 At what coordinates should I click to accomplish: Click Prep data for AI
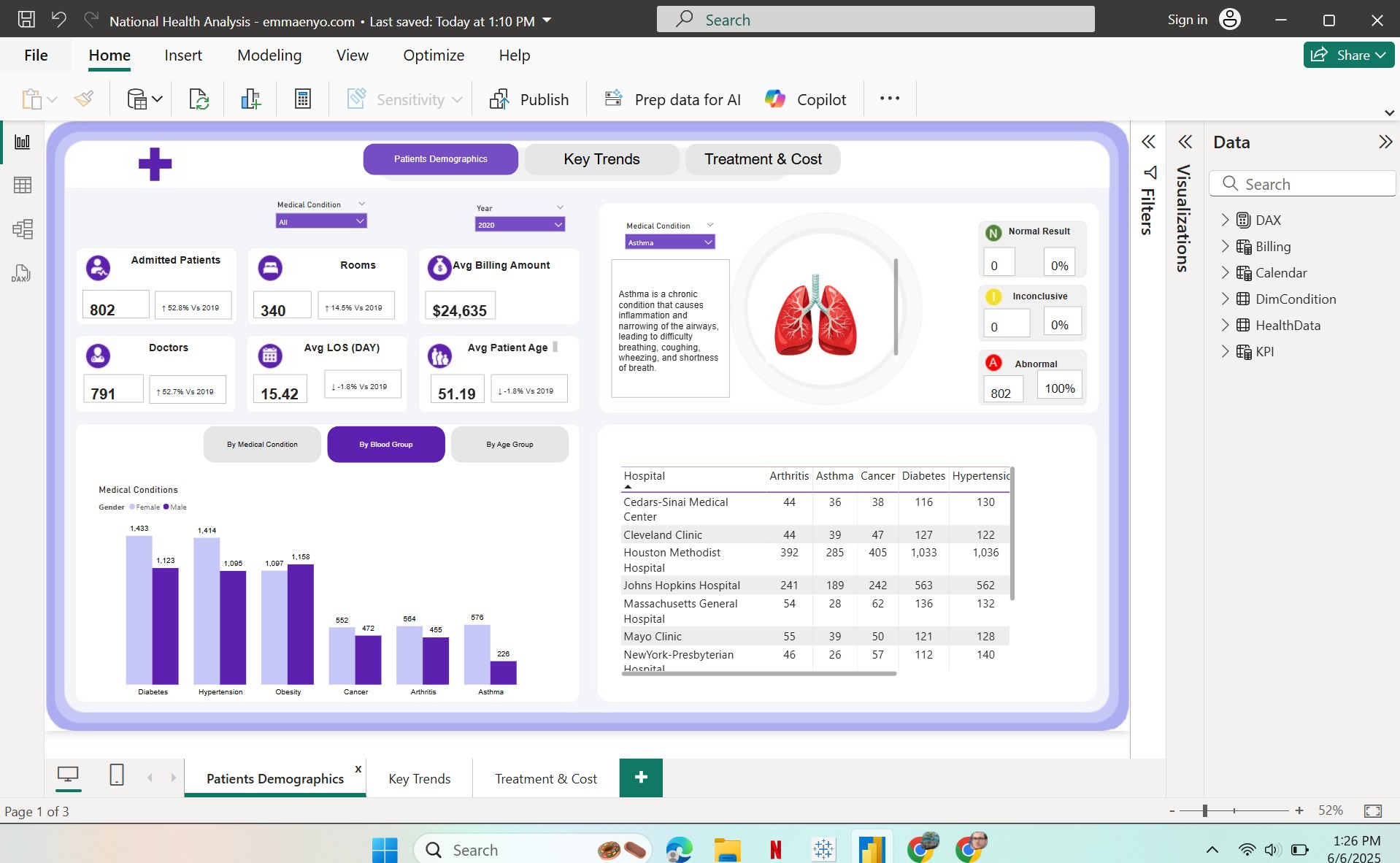coord(673,99)
